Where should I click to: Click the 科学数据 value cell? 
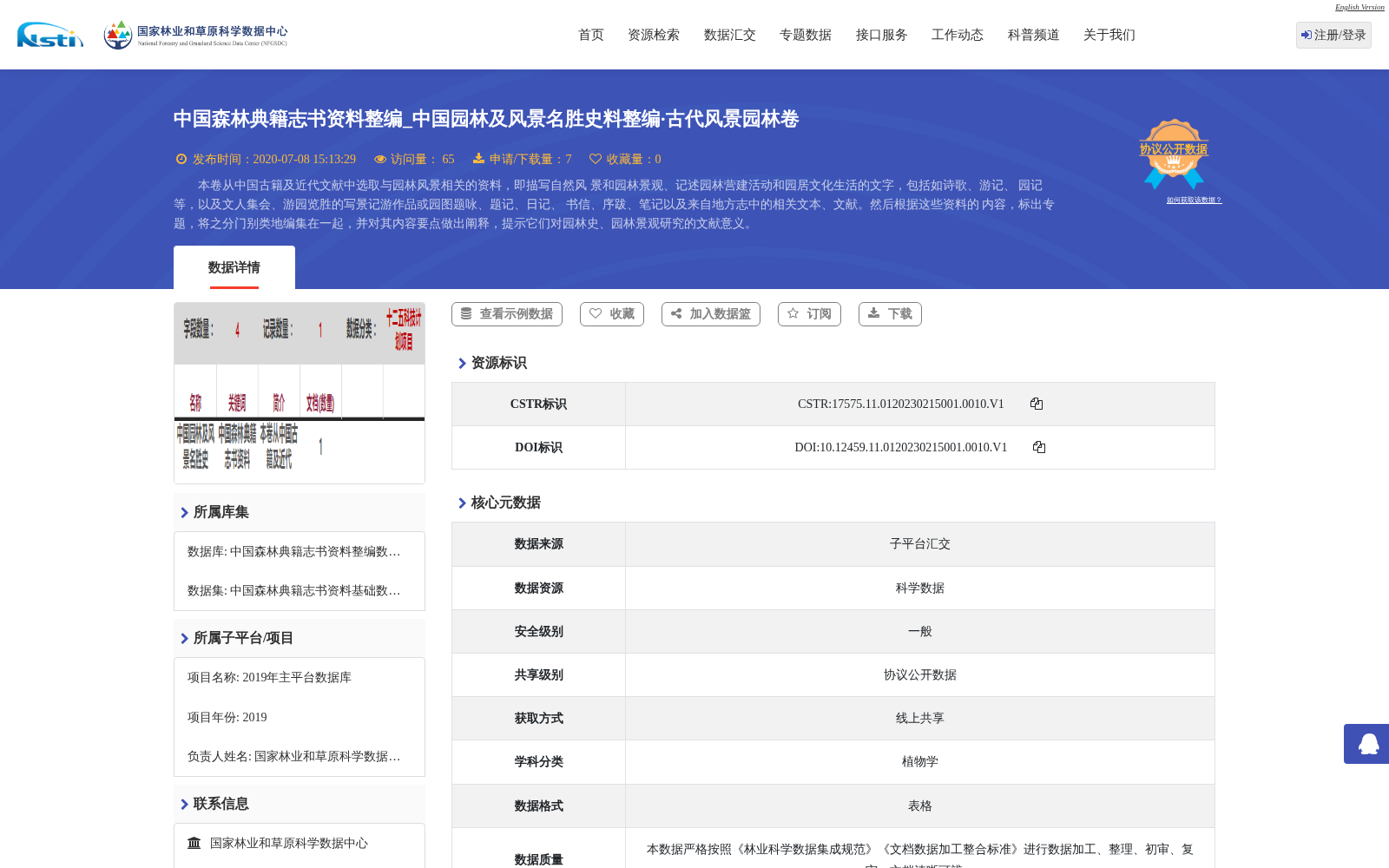(920, 588)
